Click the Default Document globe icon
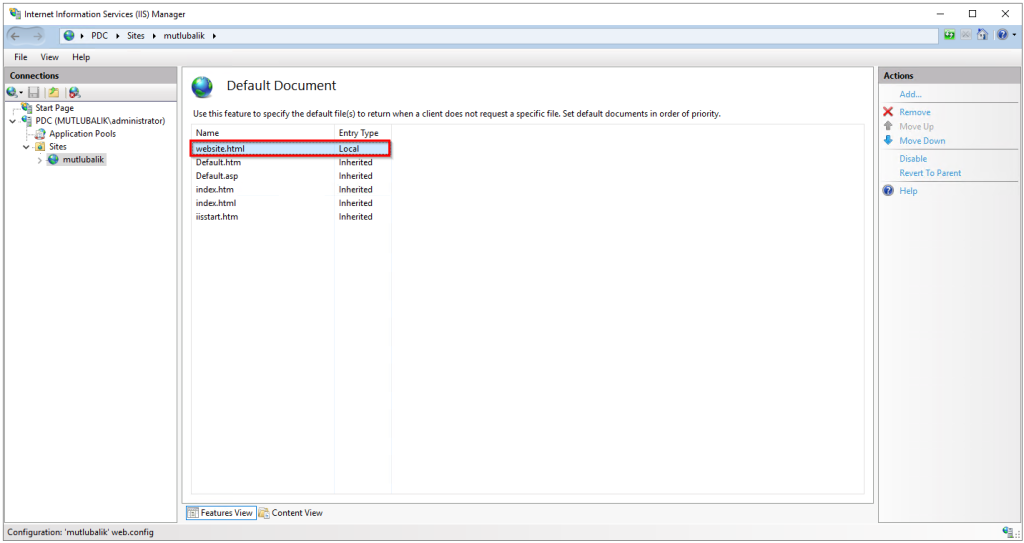The image size is (1024, 543). pos(202,86)
